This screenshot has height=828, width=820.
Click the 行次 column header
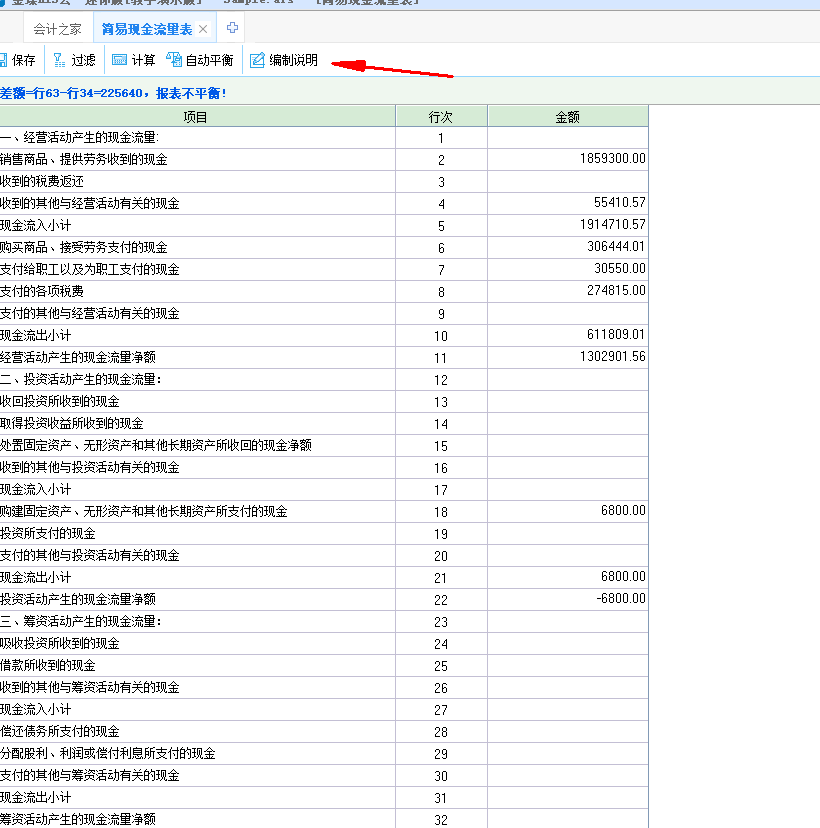point(441,117)
